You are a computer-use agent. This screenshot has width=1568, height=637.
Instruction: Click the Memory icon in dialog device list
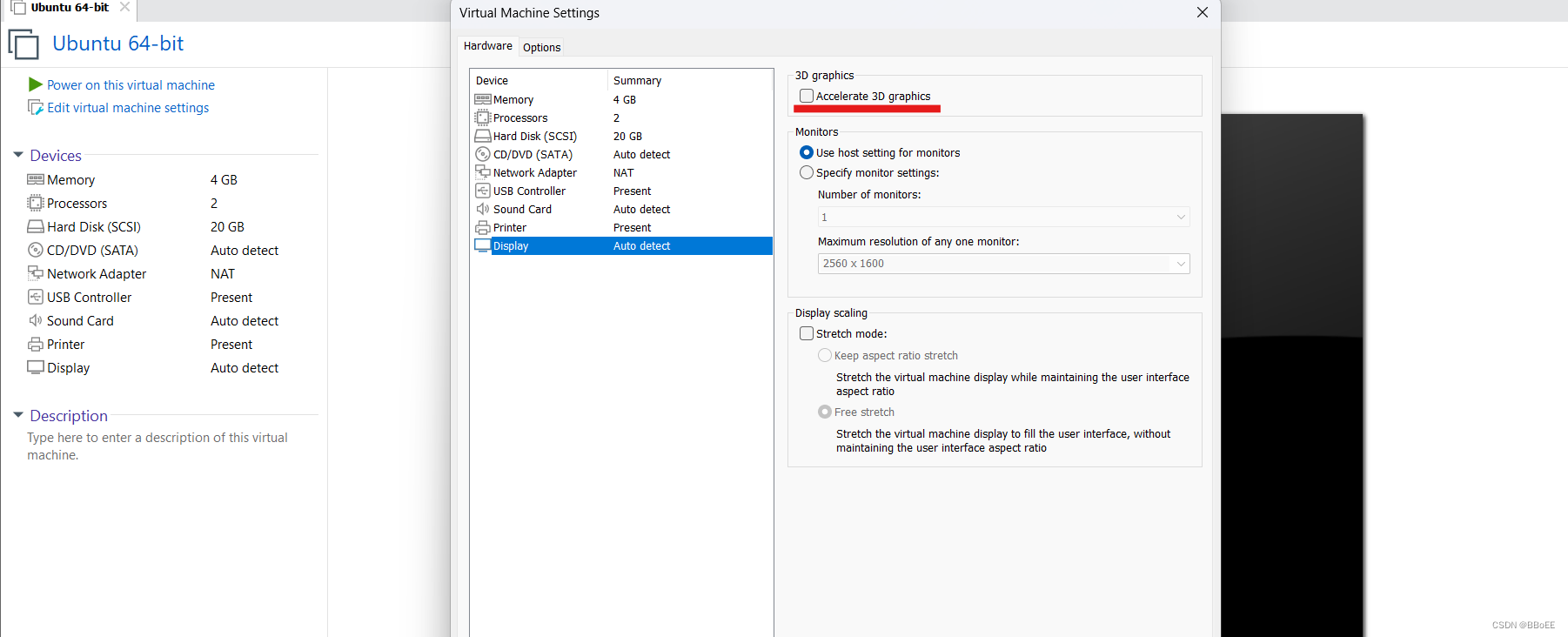coord(482,99)
